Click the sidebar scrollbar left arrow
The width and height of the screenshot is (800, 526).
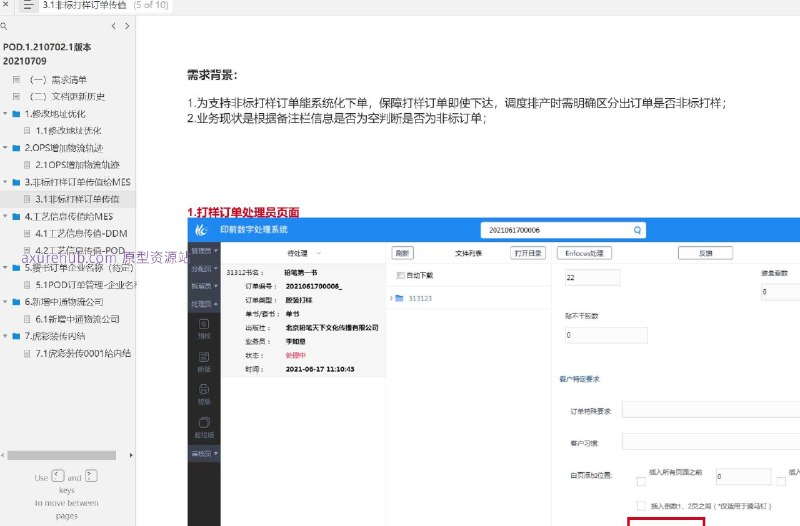pos(3,455)
